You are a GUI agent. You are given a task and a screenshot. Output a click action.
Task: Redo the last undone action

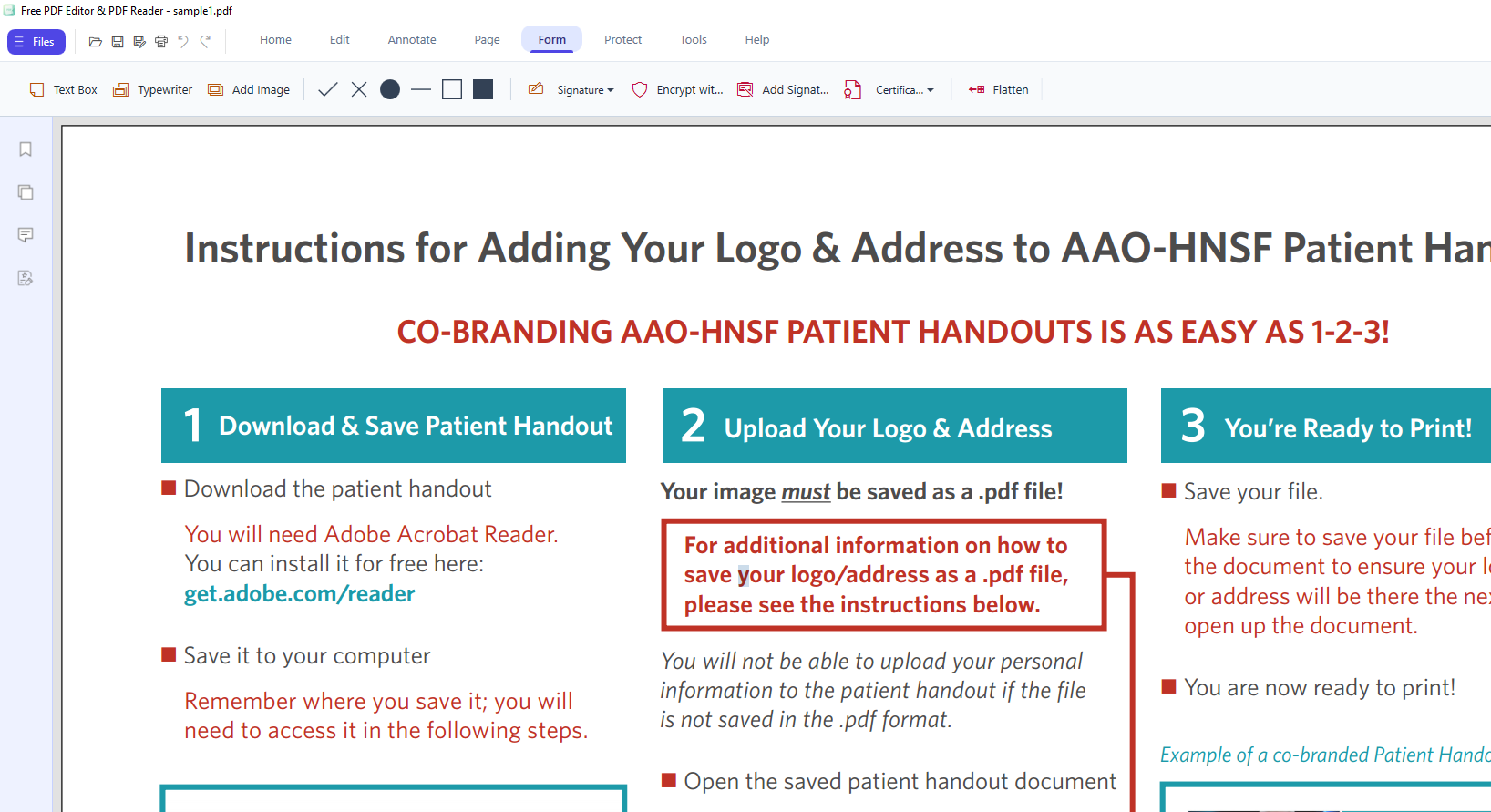205,41
